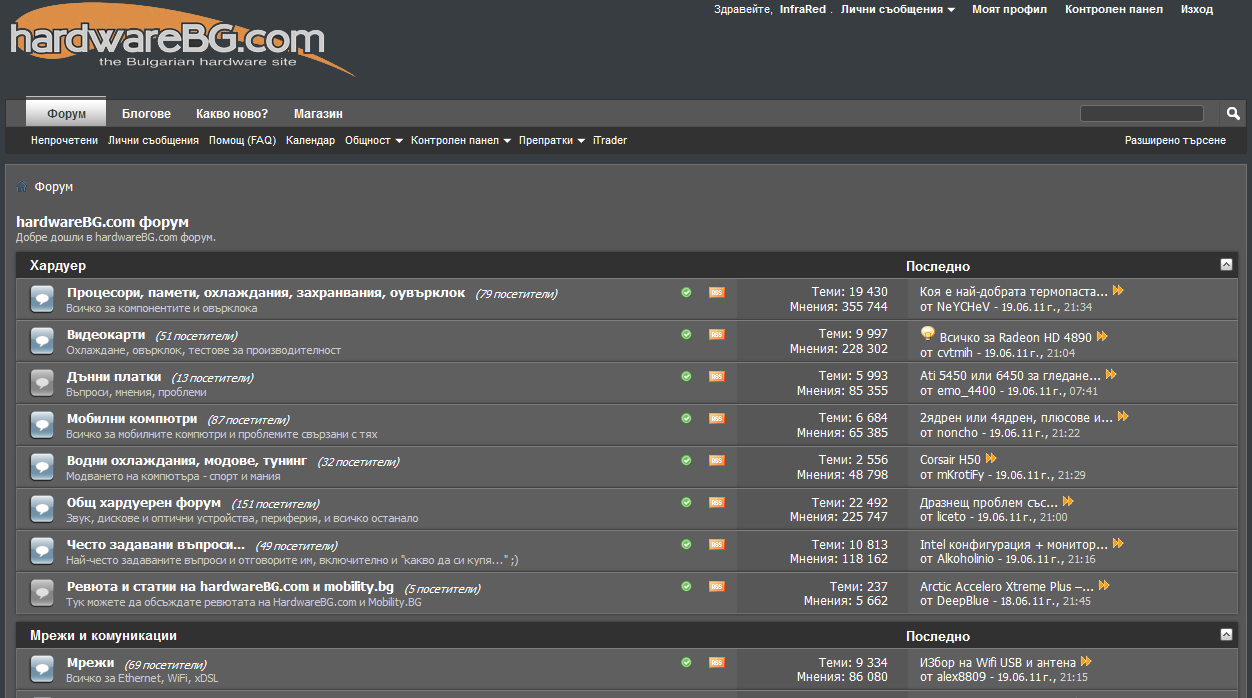Screen dimensions: 1252x698
Task: Click the hardwareBG.com logo
Action: (183, 42)
